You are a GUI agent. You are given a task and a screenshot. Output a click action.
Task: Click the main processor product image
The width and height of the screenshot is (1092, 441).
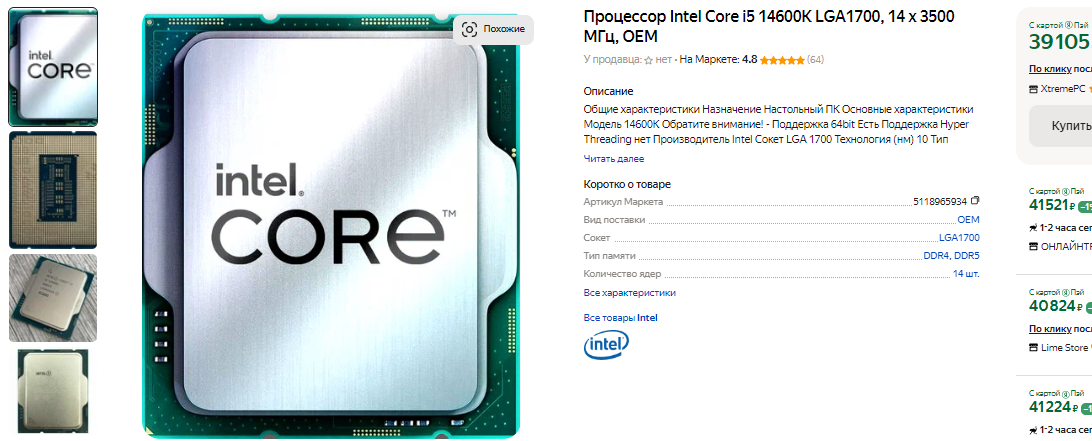332,226
